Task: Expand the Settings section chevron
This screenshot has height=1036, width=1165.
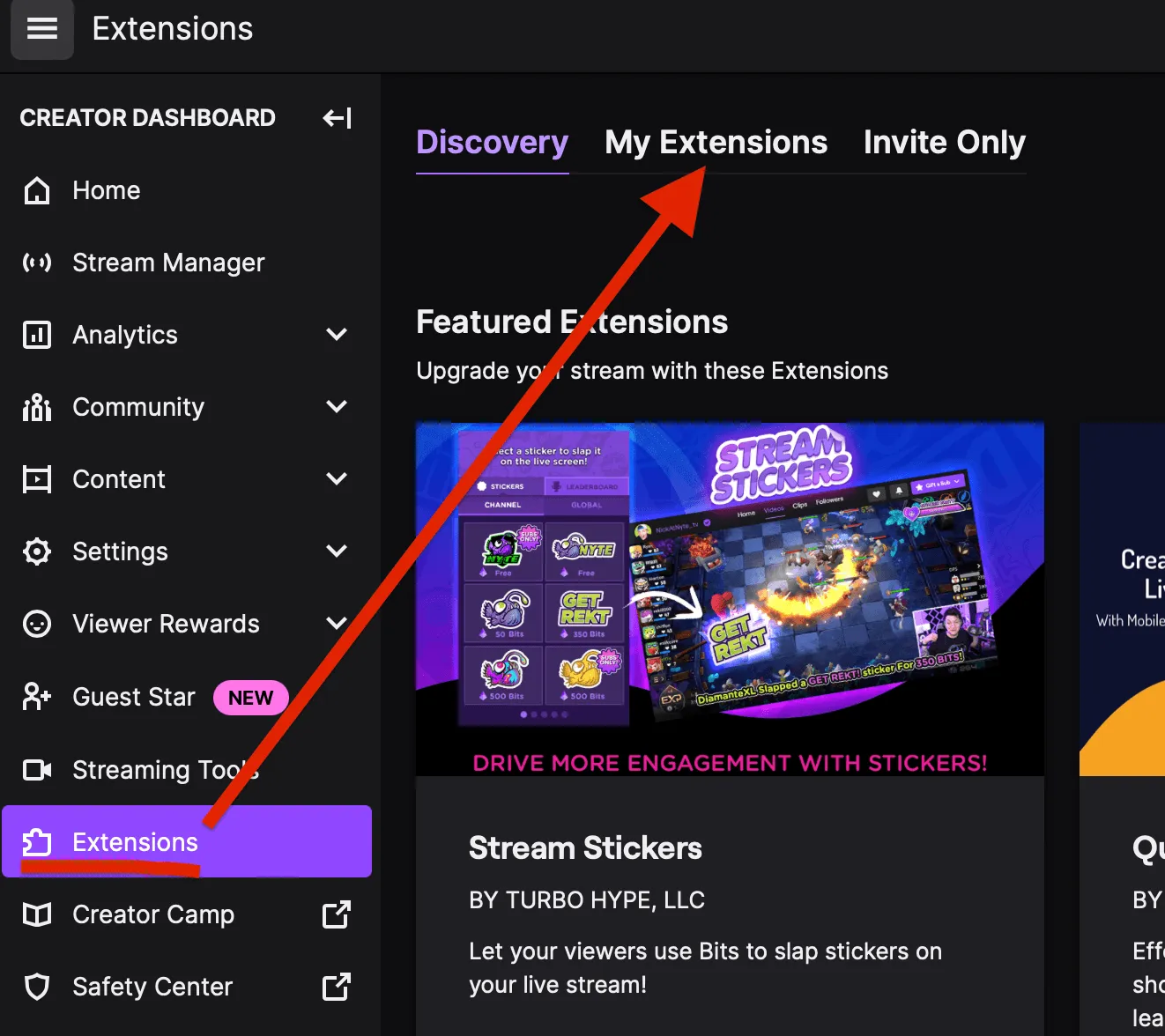Action: pyautogui.click(x=337, y=551)
